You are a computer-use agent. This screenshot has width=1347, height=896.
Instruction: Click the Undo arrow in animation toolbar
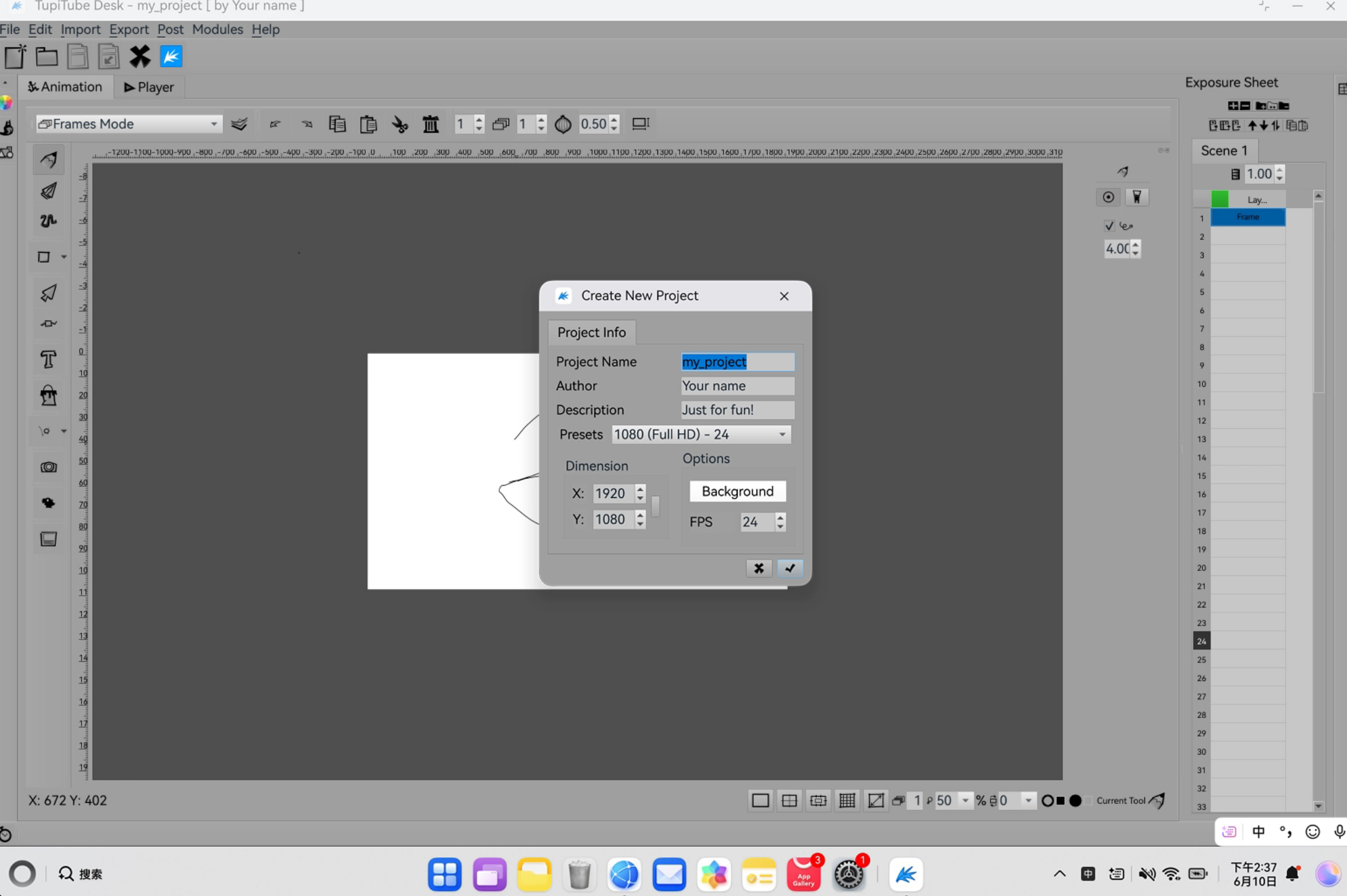275,124
